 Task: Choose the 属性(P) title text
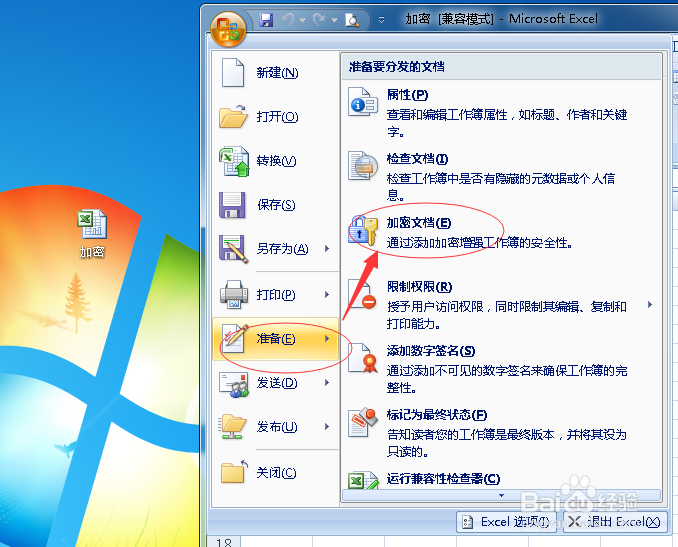(407, 95)
